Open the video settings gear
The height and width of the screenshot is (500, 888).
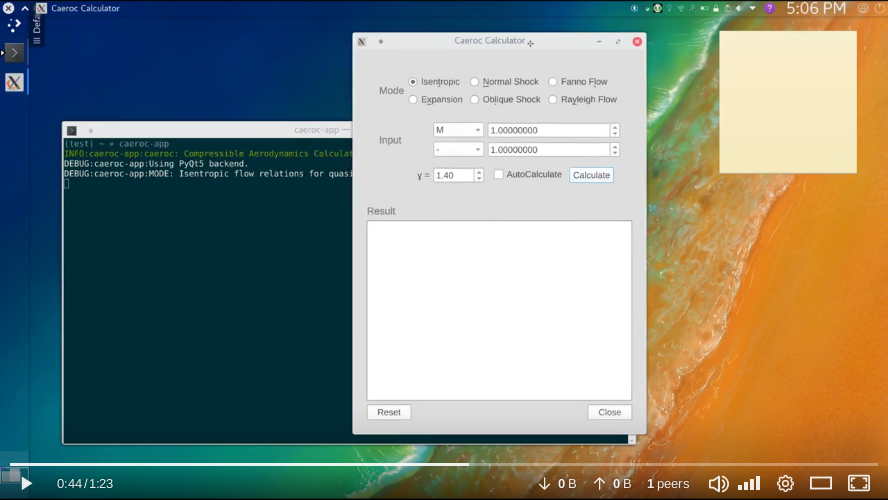785,484
